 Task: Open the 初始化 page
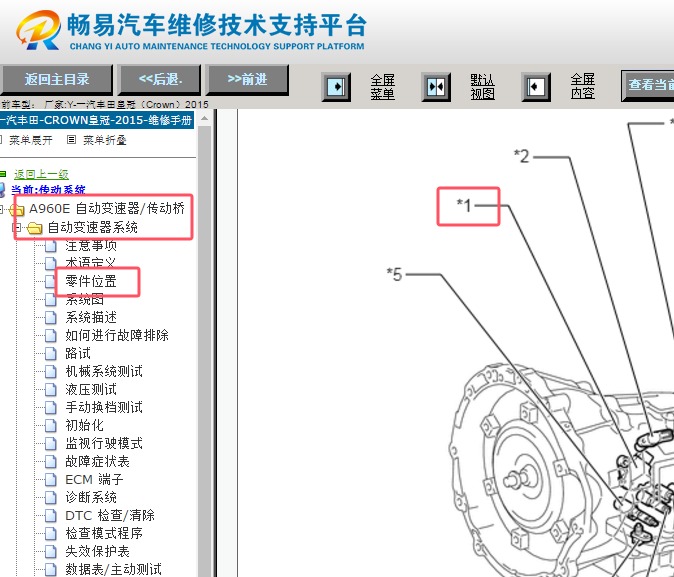point(84,425)
